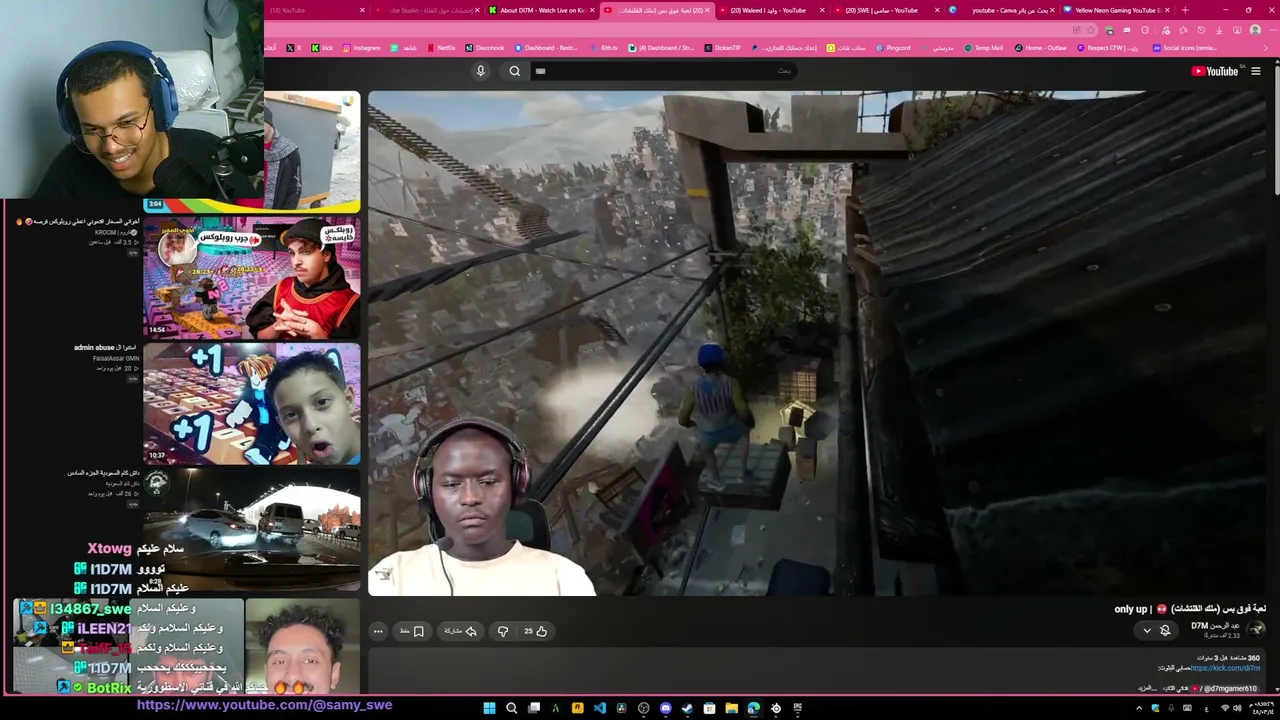Expand the bookmarks bar overflow chevron
Screen dimensions: 1280x720
point(1266,48)
